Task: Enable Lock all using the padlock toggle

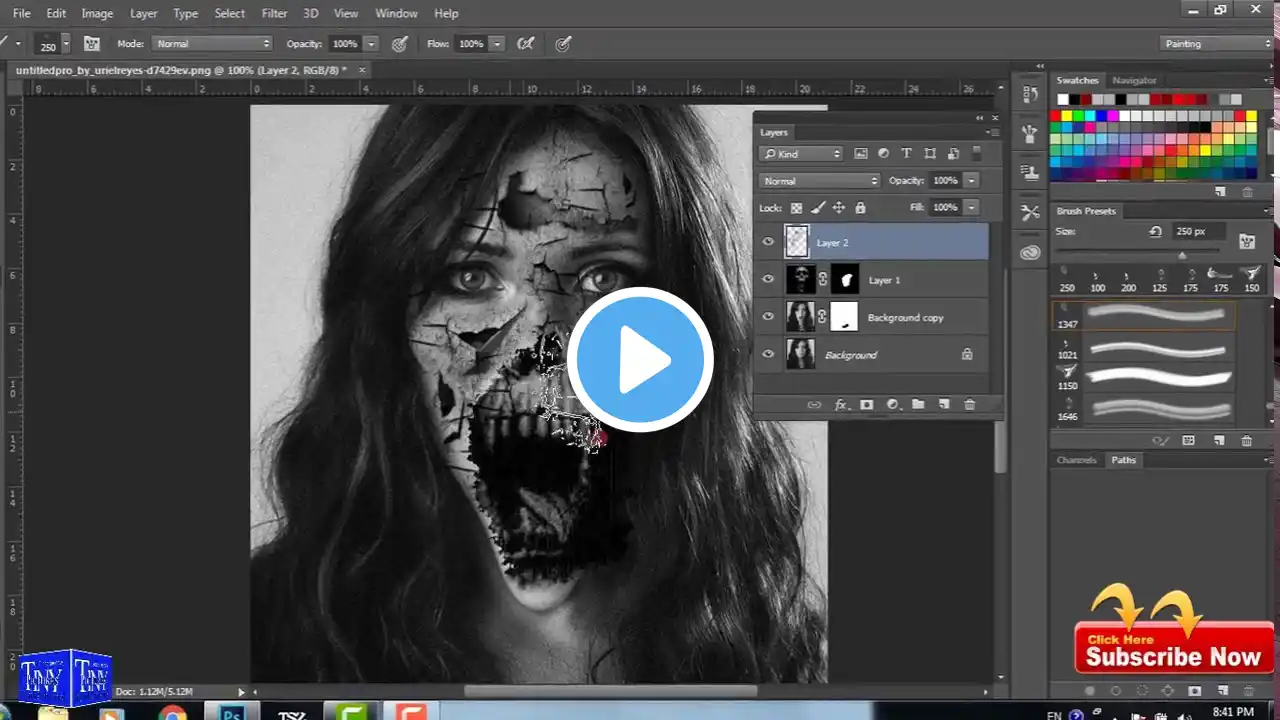Action: 860,207
